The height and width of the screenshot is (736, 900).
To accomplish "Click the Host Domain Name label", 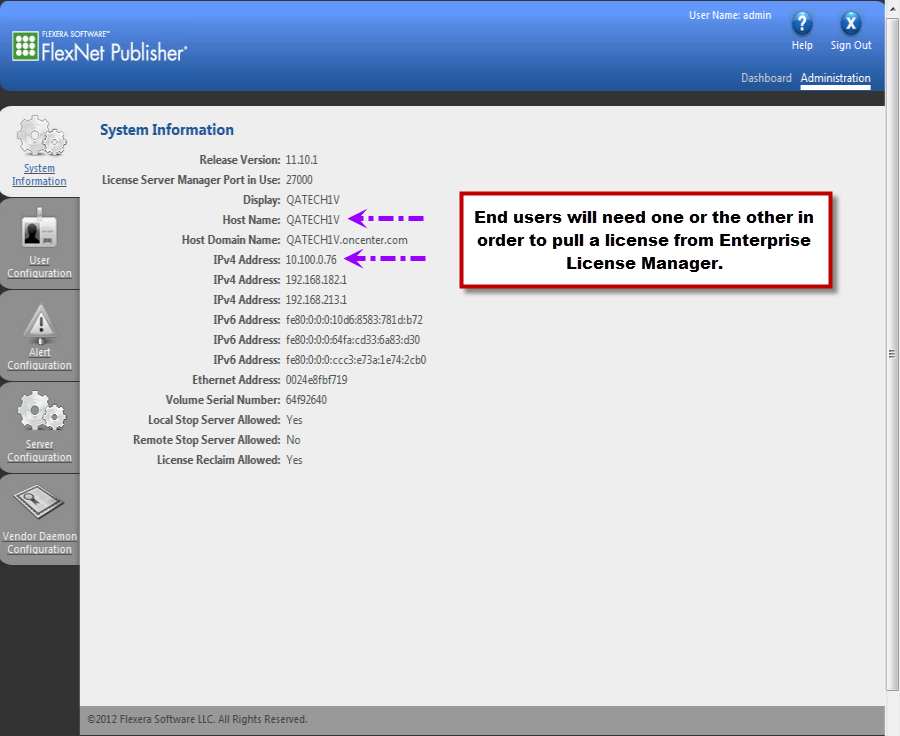I will click(x=231, y=240).
